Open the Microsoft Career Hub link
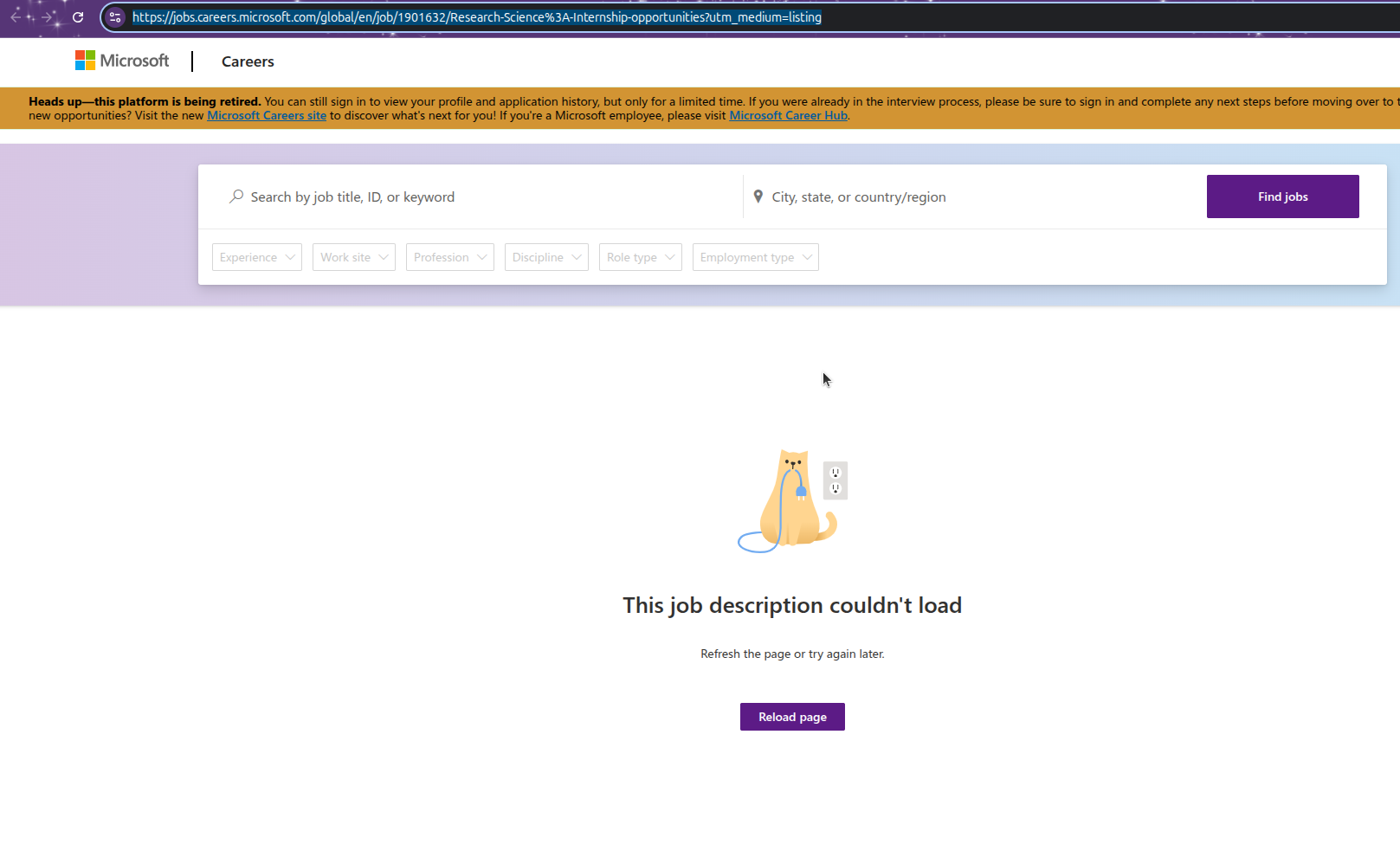Screen dimensions: 1400x844 [x=788, y=115]
